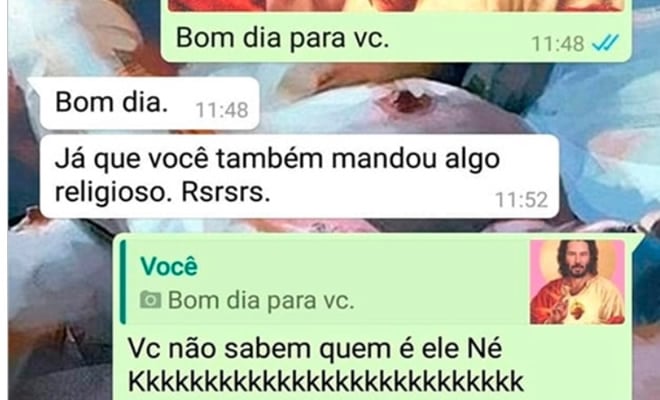This screenshot has width=660, height=400.
Task: Click the 'Rsrsrs.' text in the received message
Action: pos(226,192)
